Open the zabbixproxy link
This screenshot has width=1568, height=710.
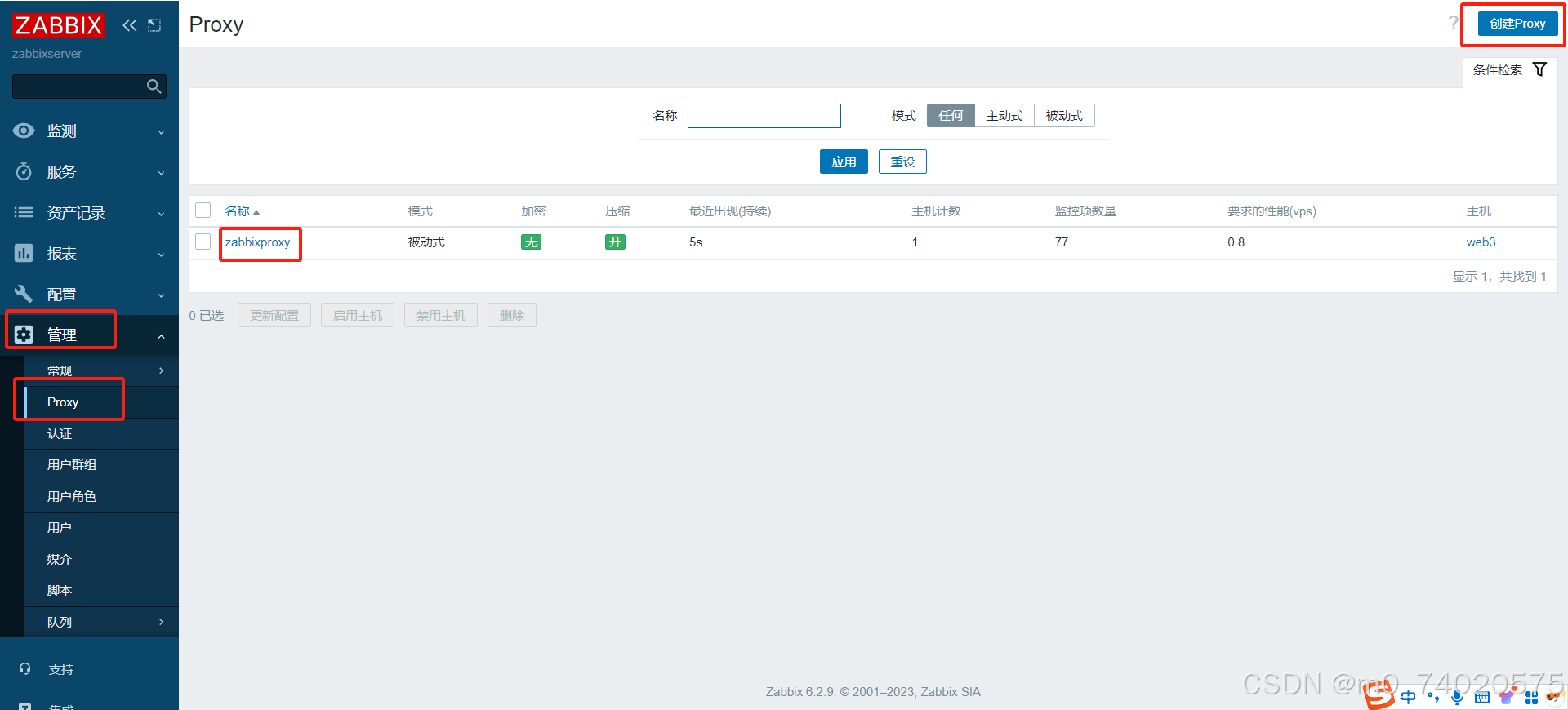[257, 242]
